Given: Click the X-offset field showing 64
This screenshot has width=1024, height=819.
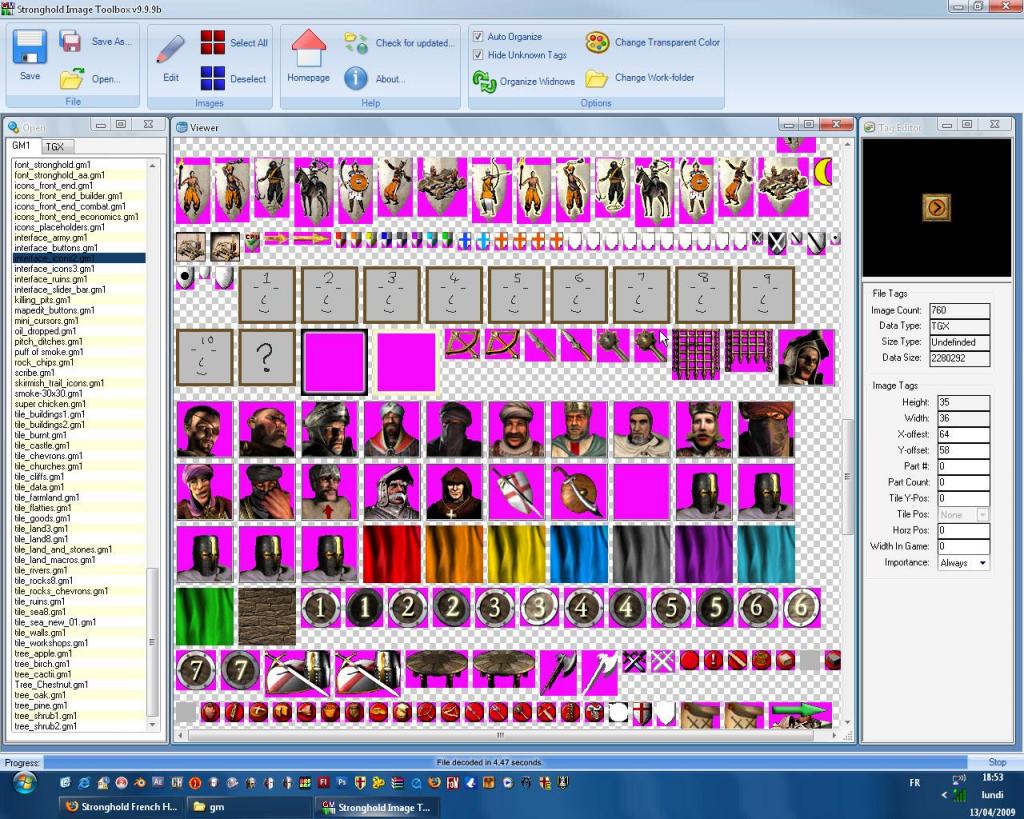Looking at the screenshot, I should (963, 435).
